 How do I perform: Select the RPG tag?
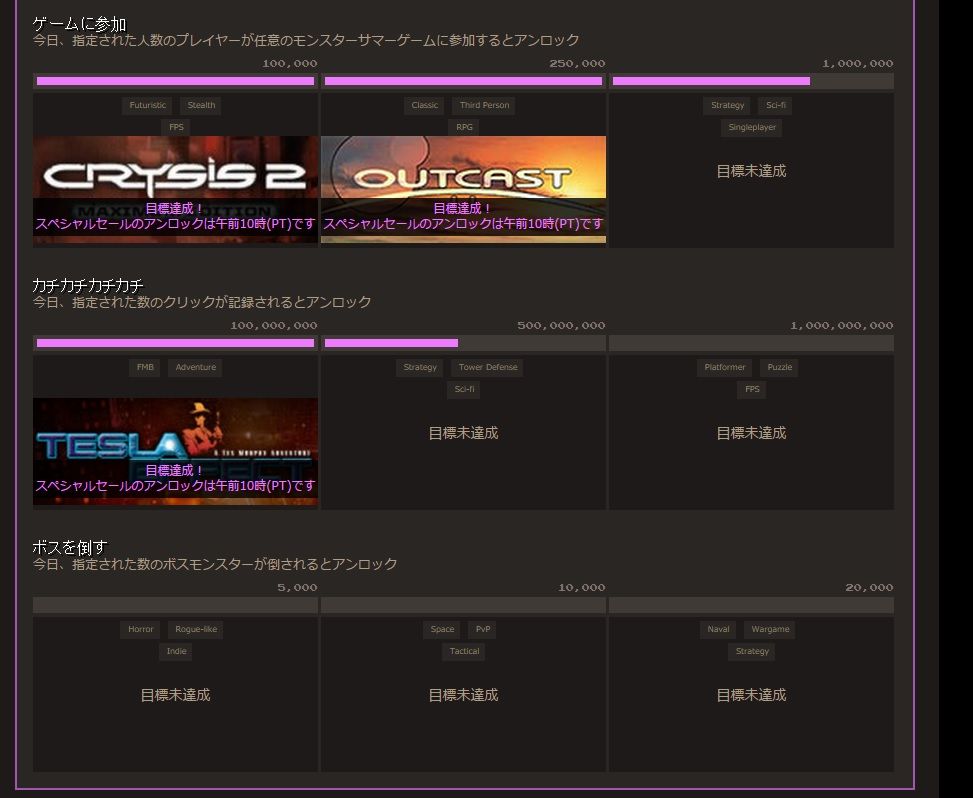(464, 127)
